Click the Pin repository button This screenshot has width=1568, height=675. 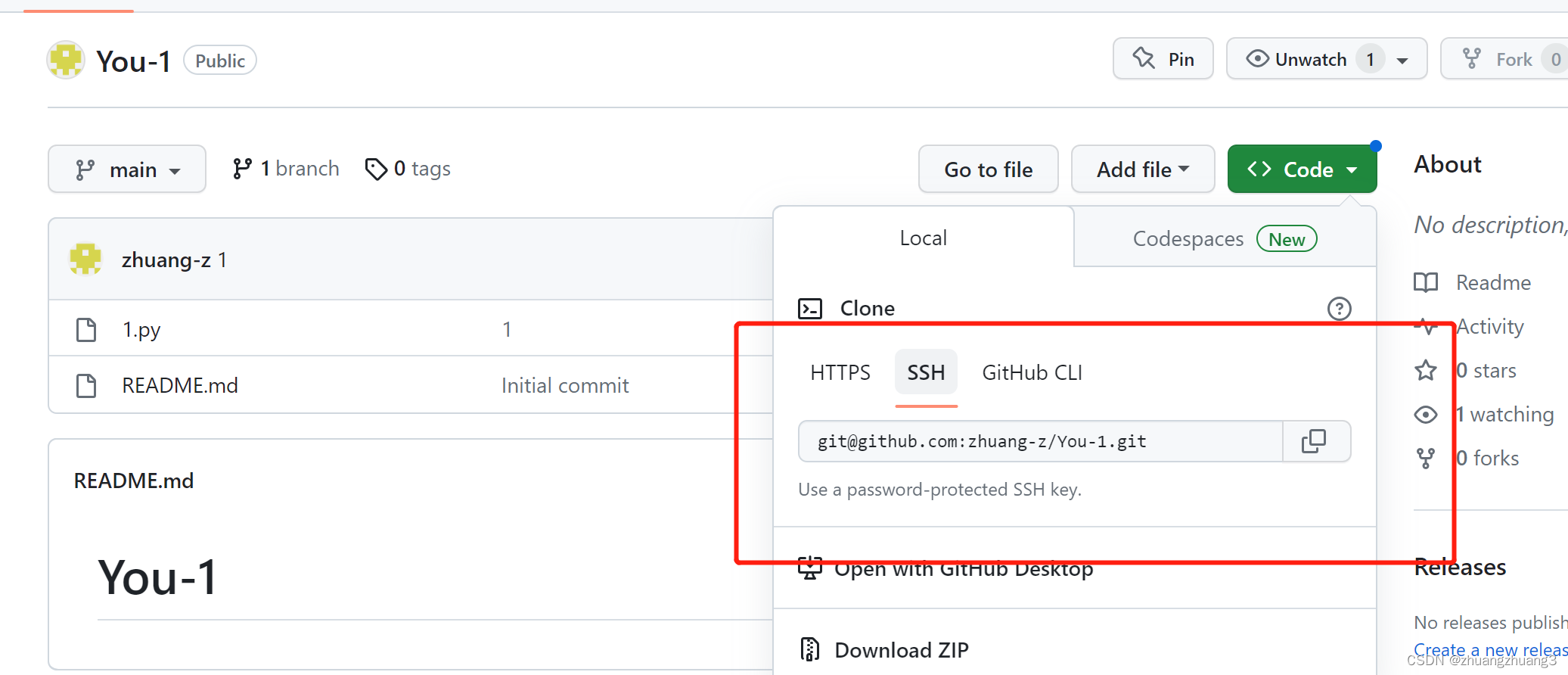(x=1163, y=59)
